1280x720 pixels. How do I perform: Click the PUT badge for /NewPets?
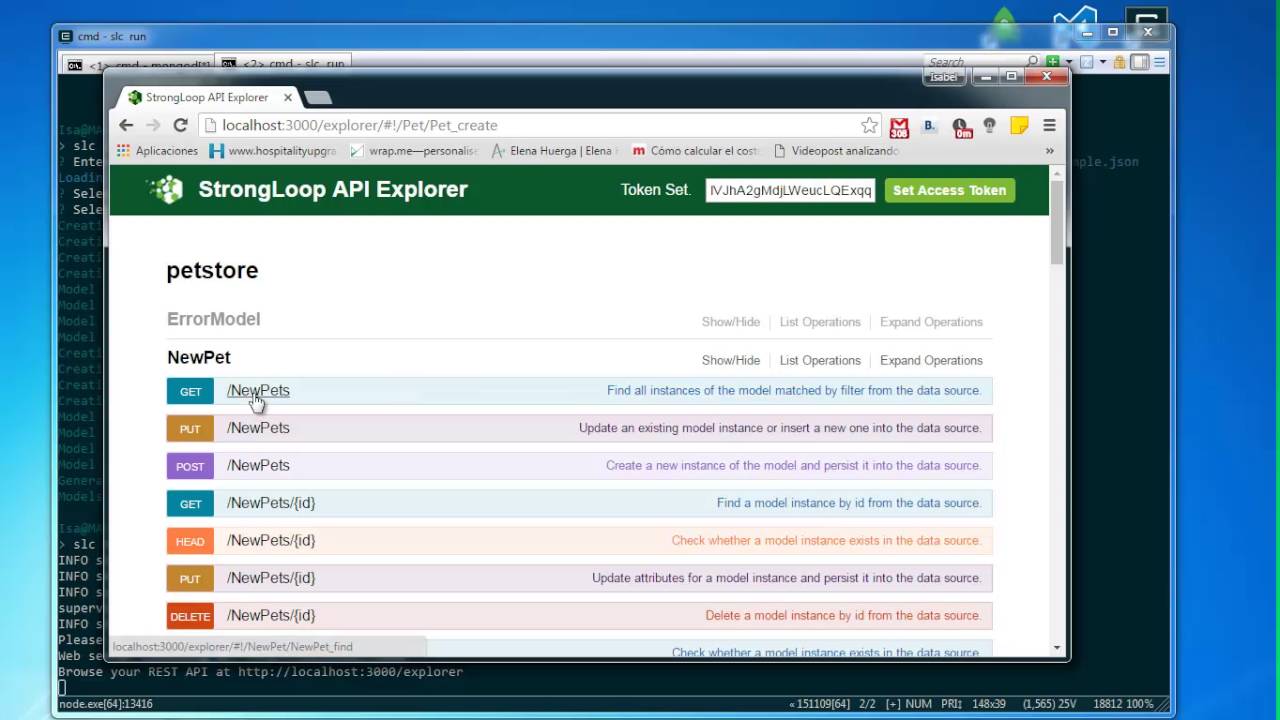tap(190, 429)
